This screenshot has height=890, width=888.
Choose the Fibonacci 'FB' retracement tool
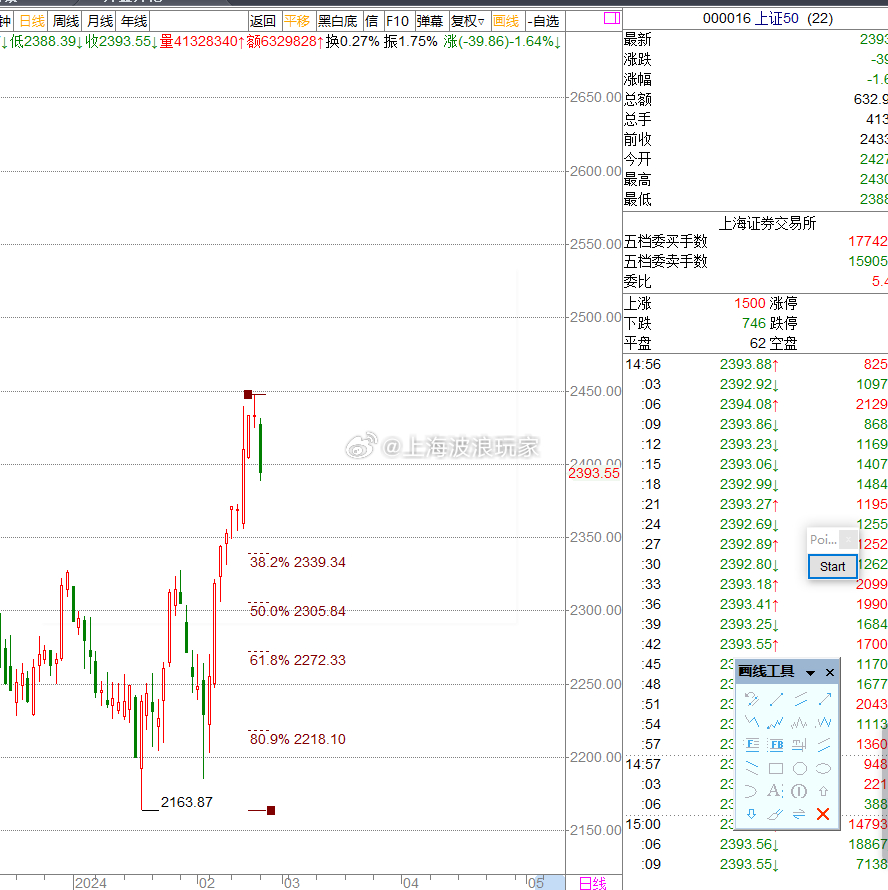[x=776, y=745]
